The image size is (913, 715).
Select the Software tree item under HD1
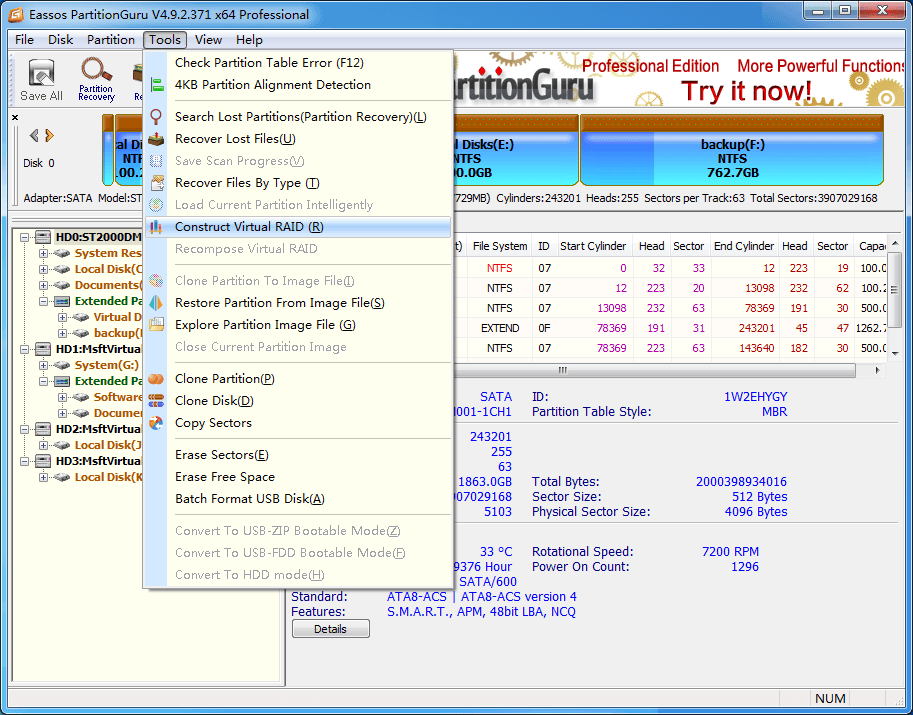pos(118,397)
